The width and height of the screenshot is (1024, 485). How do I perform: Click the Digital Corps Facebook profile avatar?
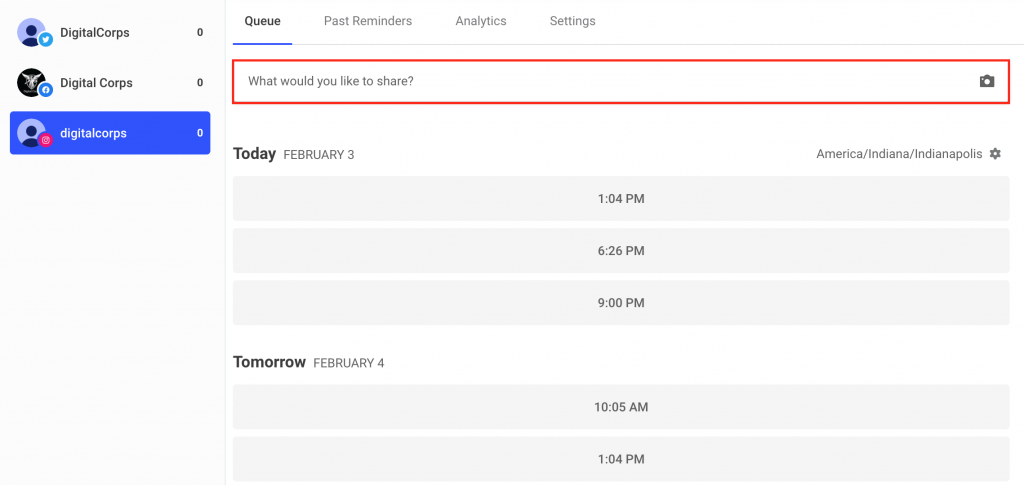click(32, 83)
